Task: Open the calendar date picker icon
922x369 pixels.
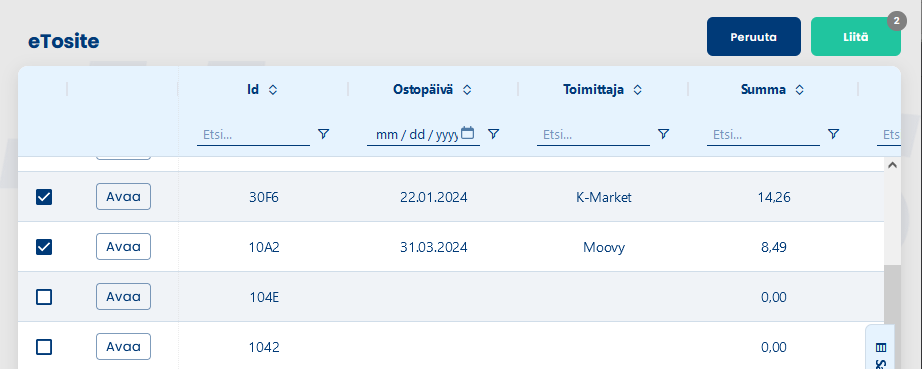Action: click(x=467, y=133)
